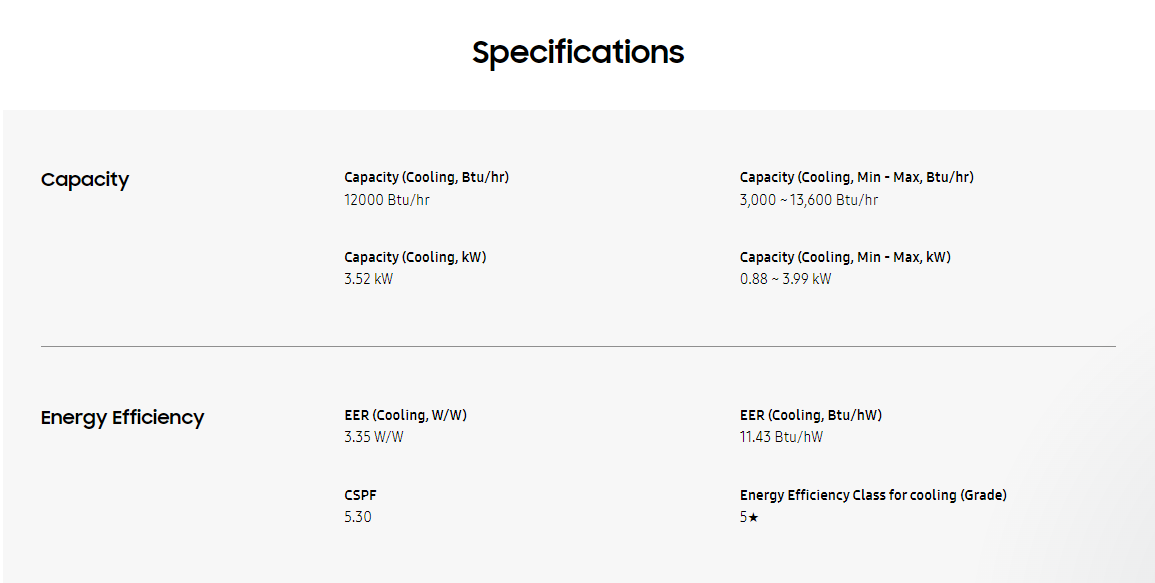
Task: Click the star symbol in the grade rating
Action: tap(753, 518)
